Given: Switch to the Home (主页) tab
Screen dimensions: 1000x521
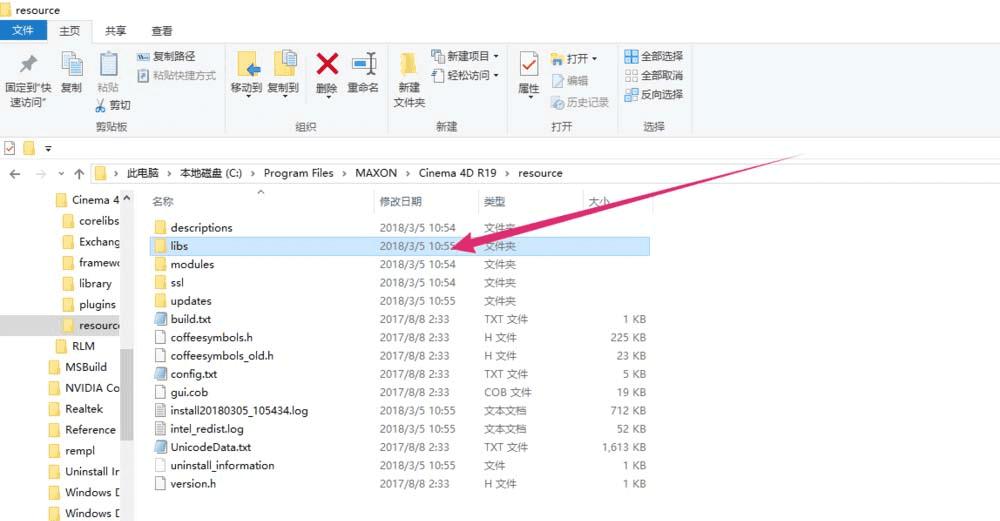Looking at the screenshot, I should (x=70, y=31).
